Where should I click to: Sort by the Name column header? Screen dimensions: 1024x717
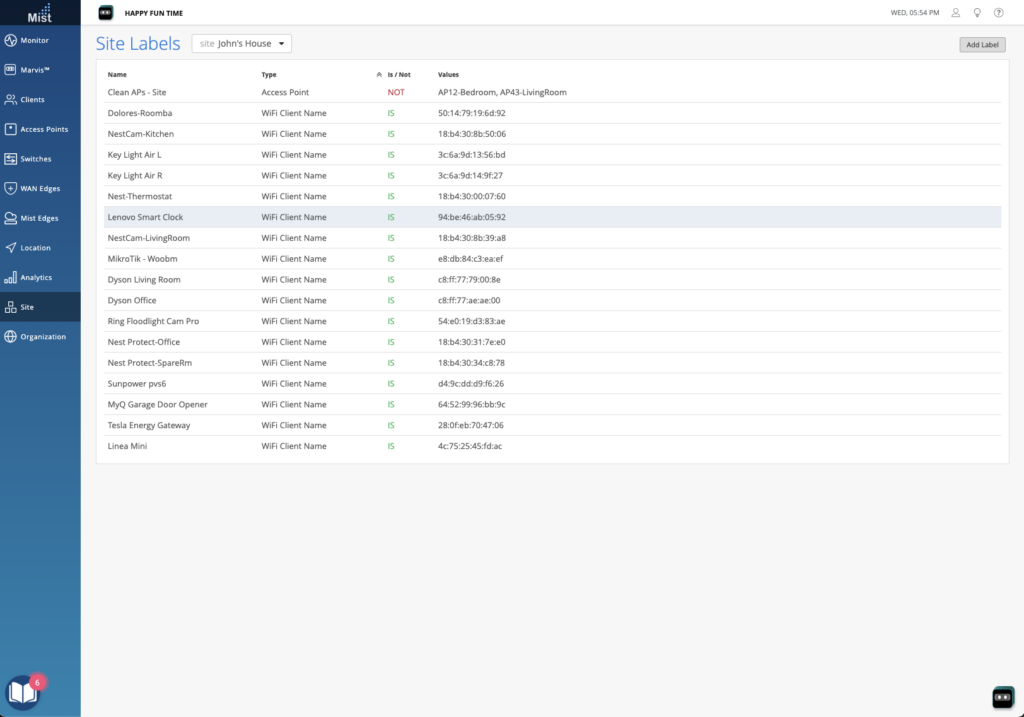pyautogui.click(x=117, y=74)
